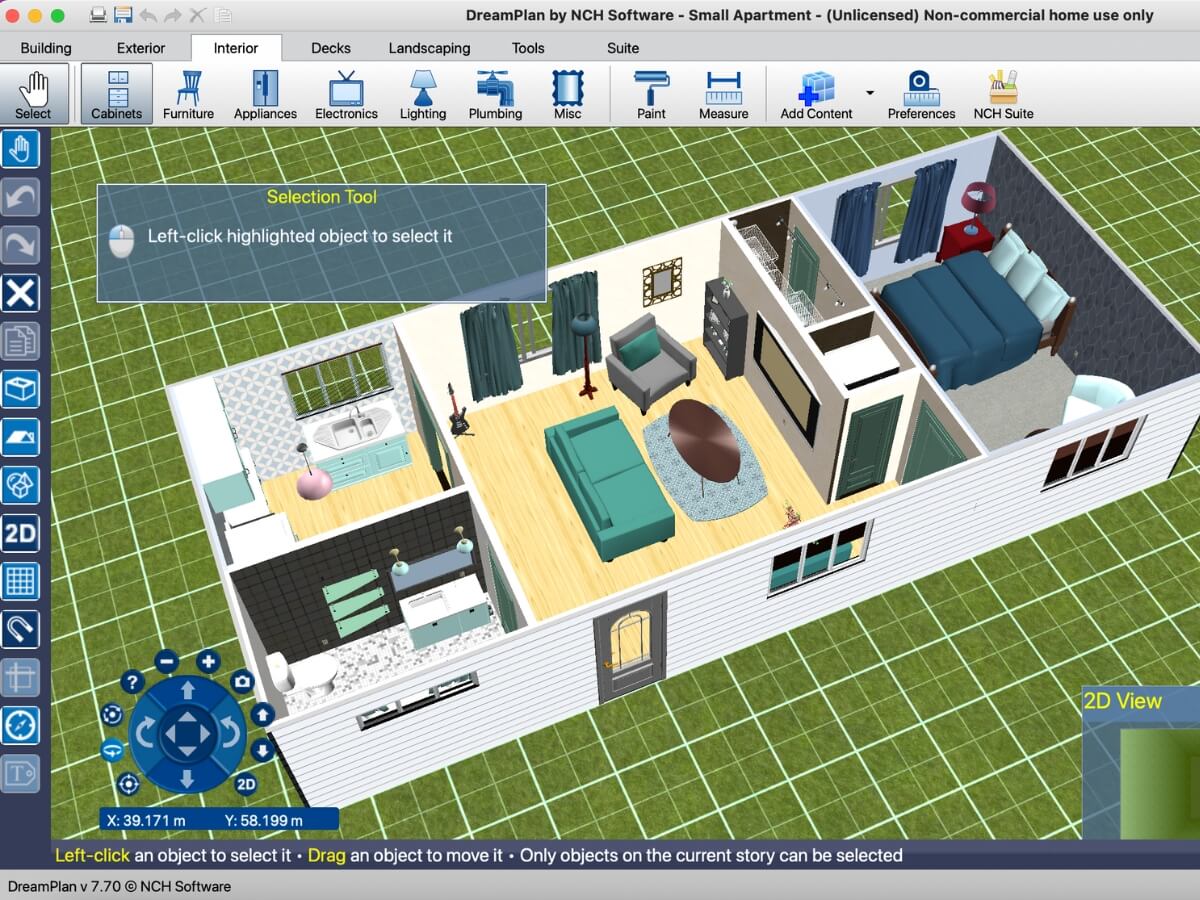Rotate view counterclockwise with wheel's right curved arrow
Screen dimensions: 1200x900
(x=232, y=735)
